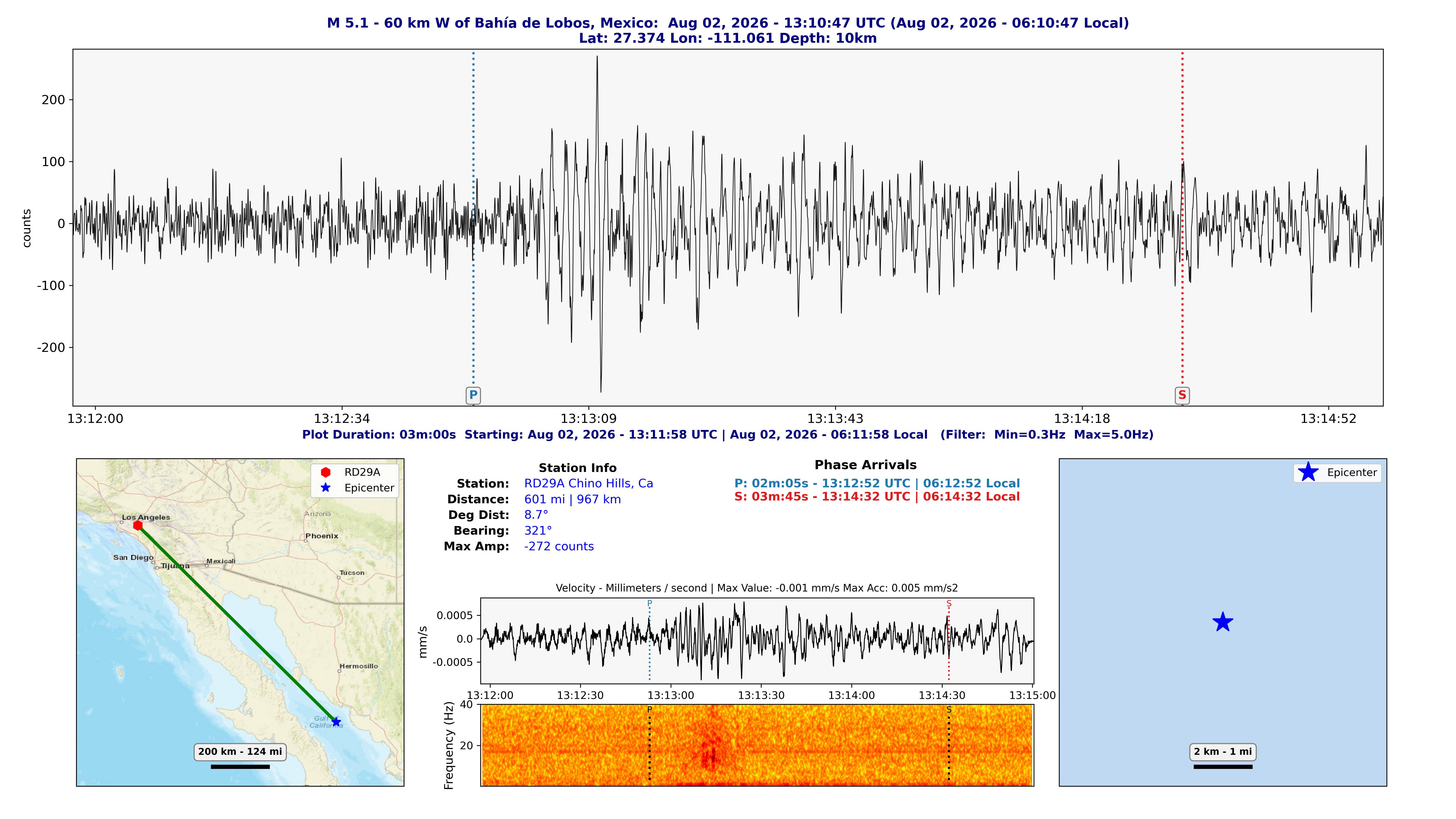The width and height of the screenshot is (1456, 819).
Task: Click the "counts" y-axis label
Action: (26, 228)
